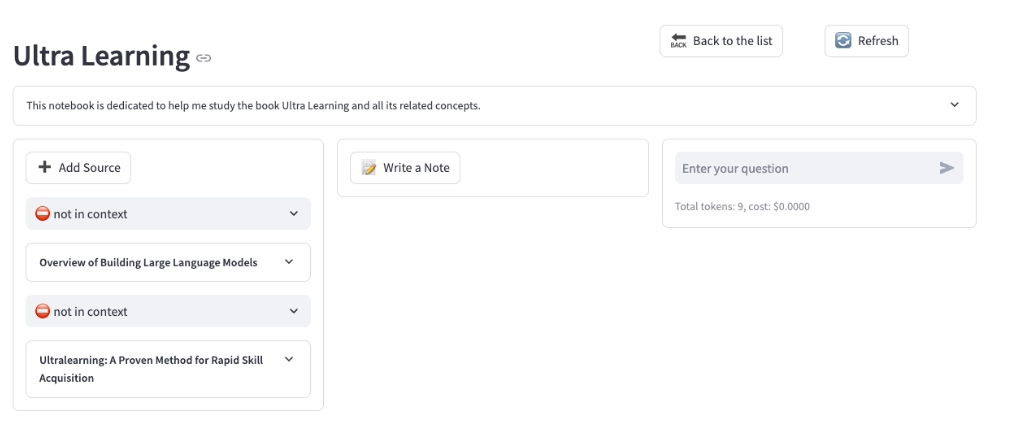Click the red no-entry icon above the Overview source
The image size is (1021, 425).
(x=42, y=213)
